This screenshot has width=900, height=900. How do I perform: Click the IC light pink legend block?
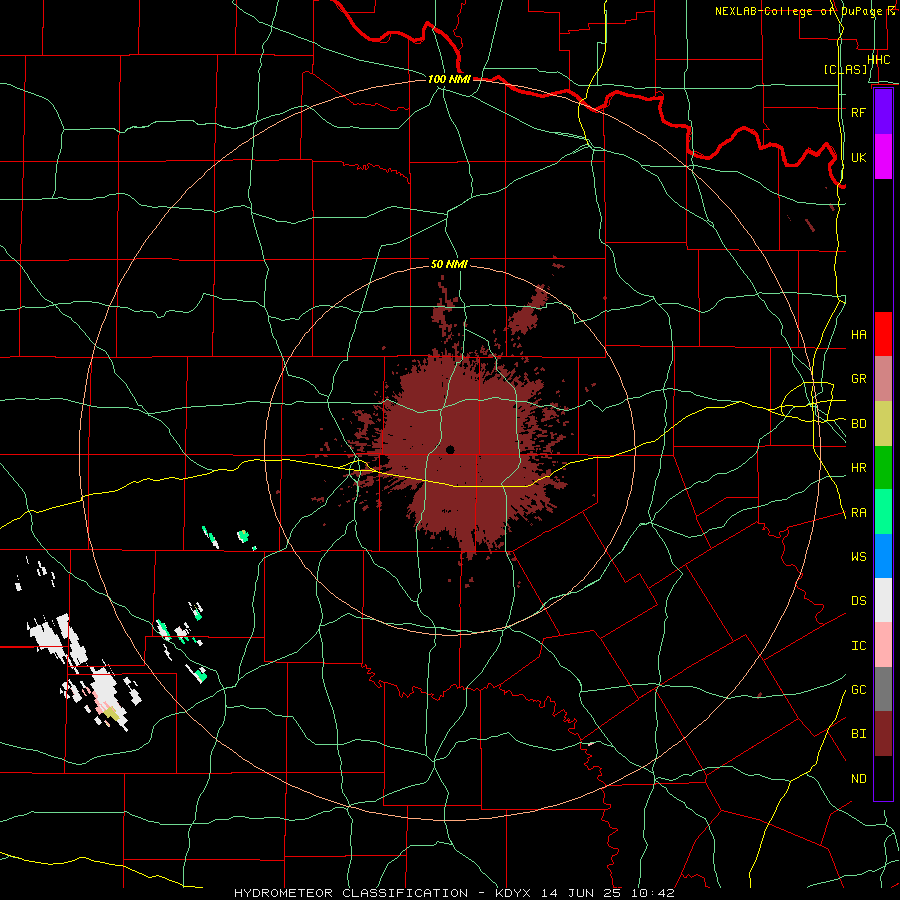coord(883,645)
